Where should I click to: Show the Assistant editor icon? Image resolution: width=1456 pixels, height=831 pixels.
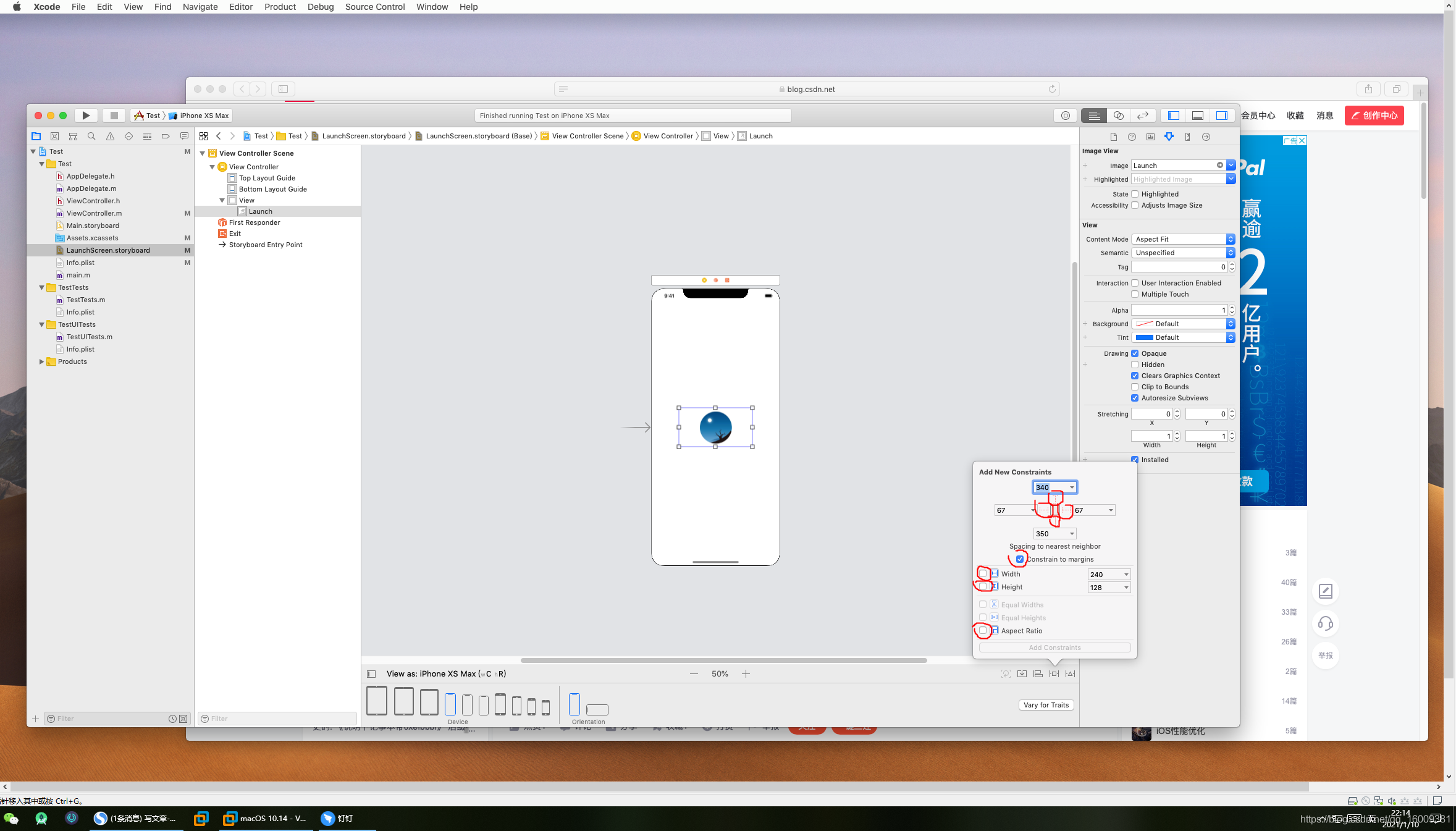[x=1118, y=116]
